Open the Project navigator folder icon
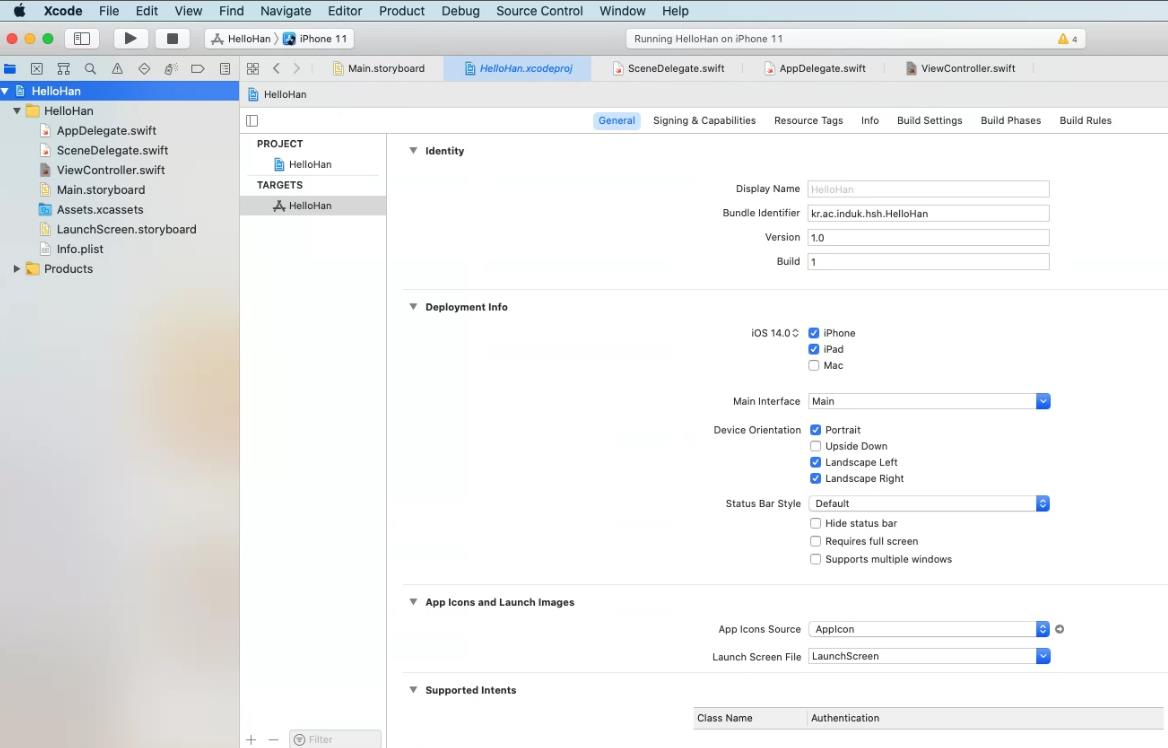This screenshot has height=748, width=1168. [10, 69]
